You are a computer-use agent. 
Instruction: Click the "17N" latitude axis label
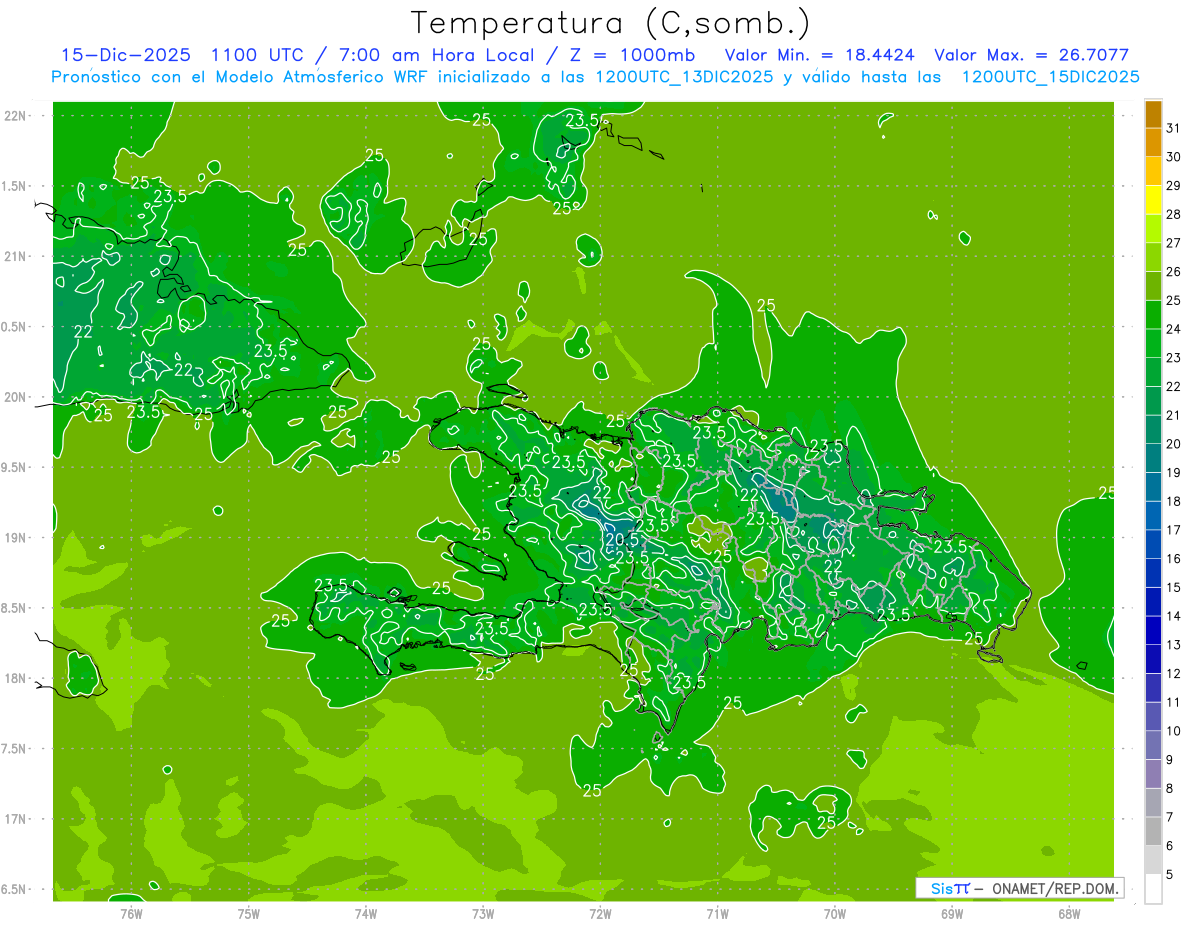pyautogui.click(x=16, y=819)
